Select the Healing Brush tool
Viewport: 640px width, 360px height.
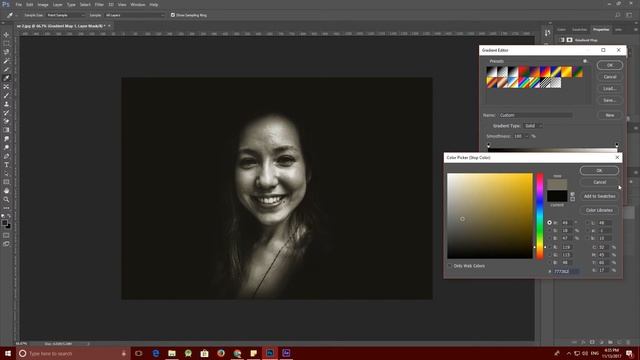tap(6, 87)
